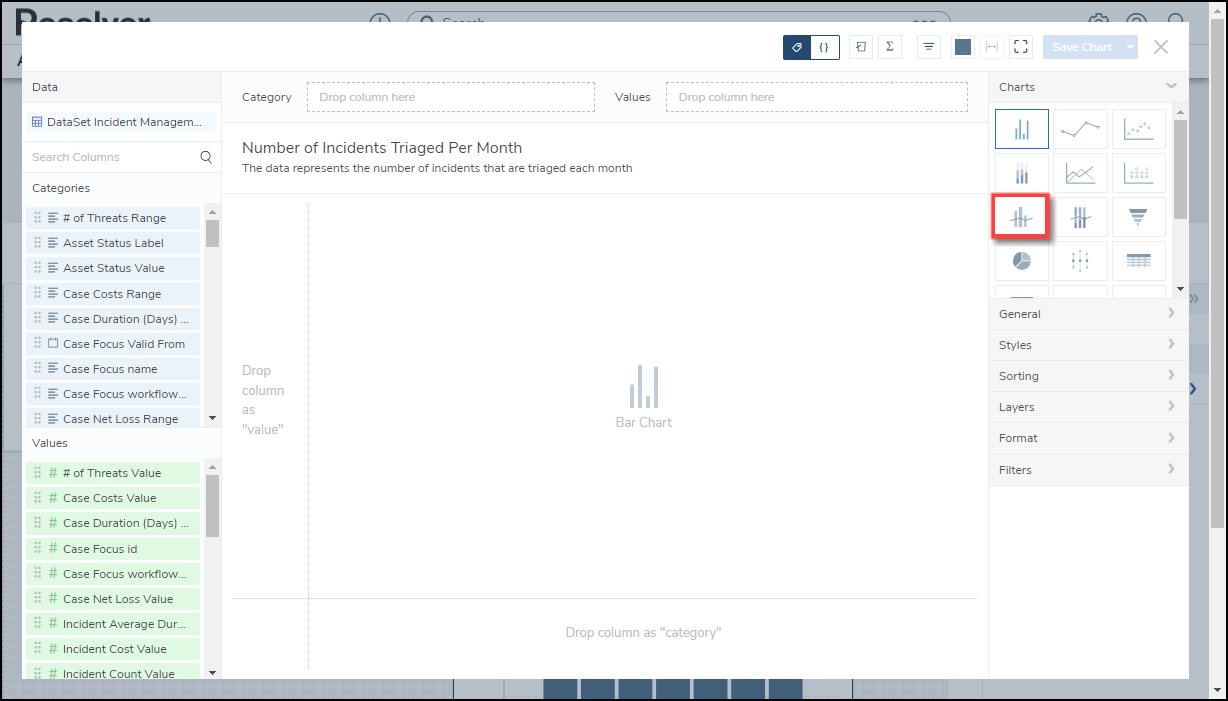Select Case Focus name category

(x=113, y=369)
